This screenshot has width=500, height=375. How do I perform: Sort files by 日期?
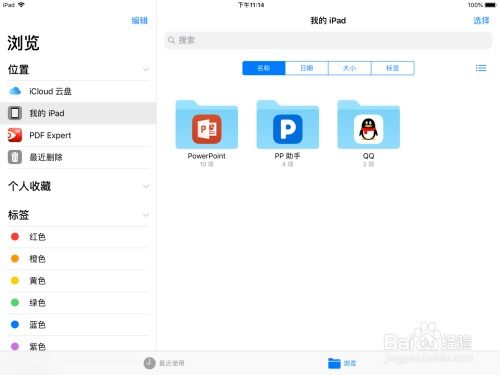point(307,68)
